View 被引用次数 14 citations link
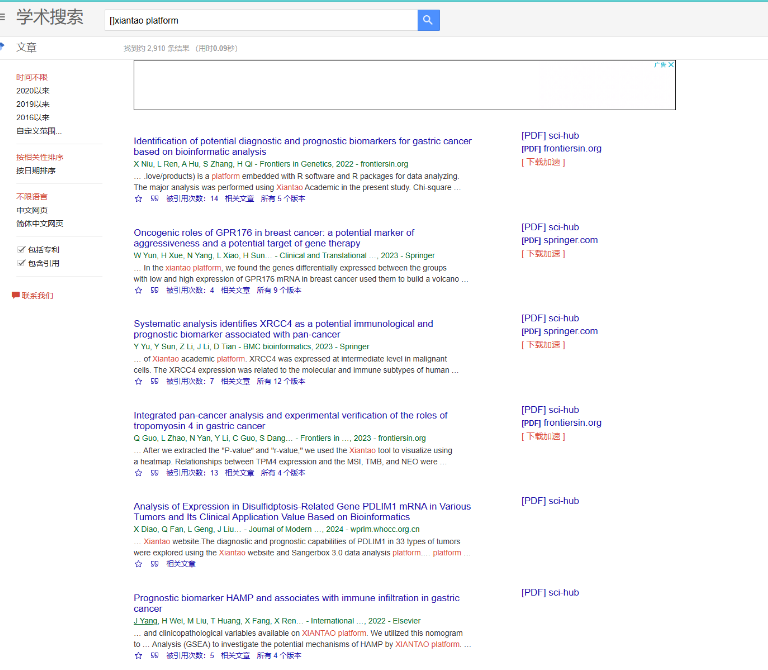This screenshot has height=670, width=768. (x=192, y=199)
